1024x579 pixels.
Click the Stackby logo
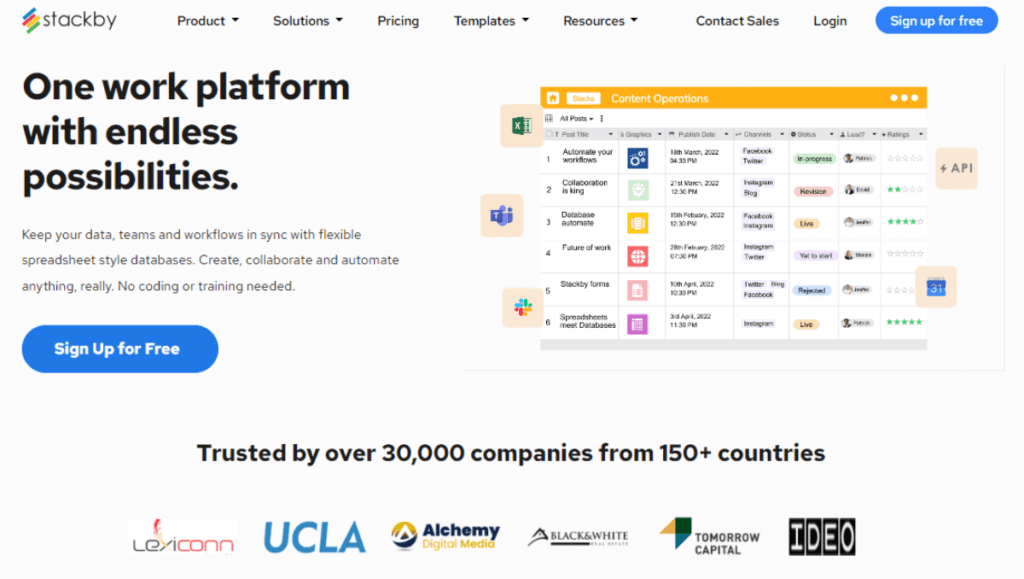(68, 20)
